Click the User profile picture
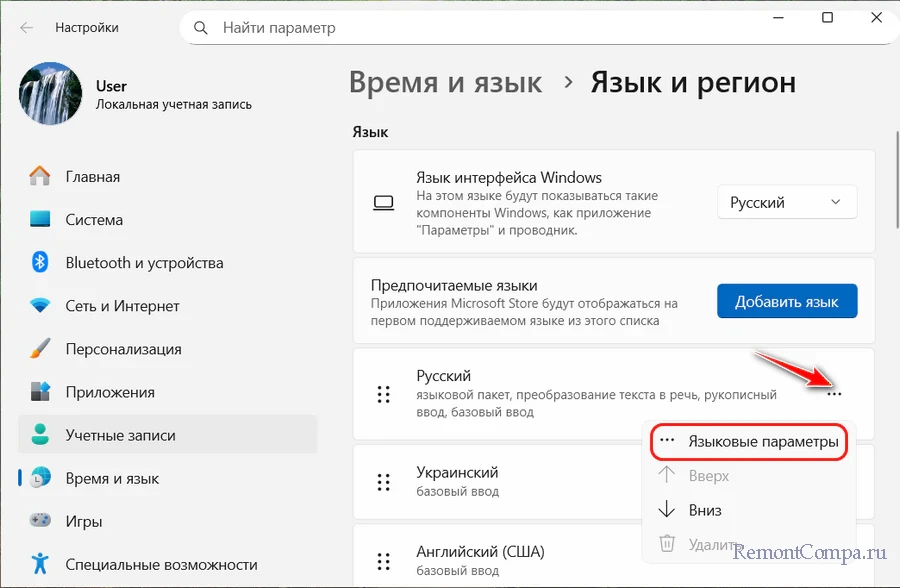This screenshot has height=588, width=900. click(x=51, y=94)
